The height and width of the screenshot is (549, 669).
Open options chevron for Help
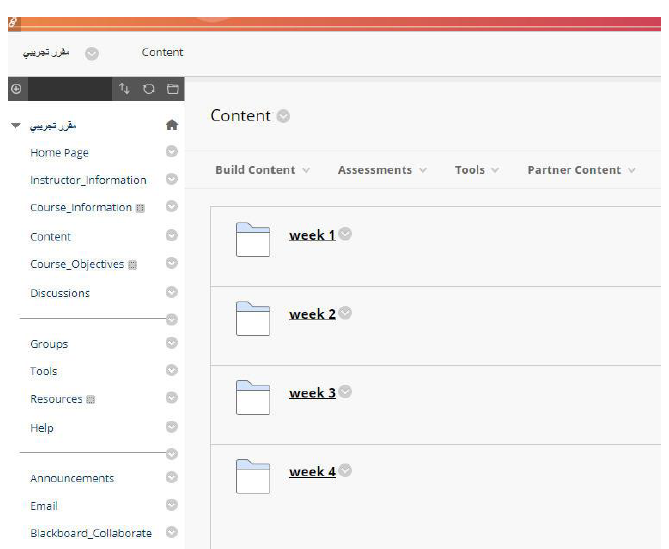pos(172,427)
